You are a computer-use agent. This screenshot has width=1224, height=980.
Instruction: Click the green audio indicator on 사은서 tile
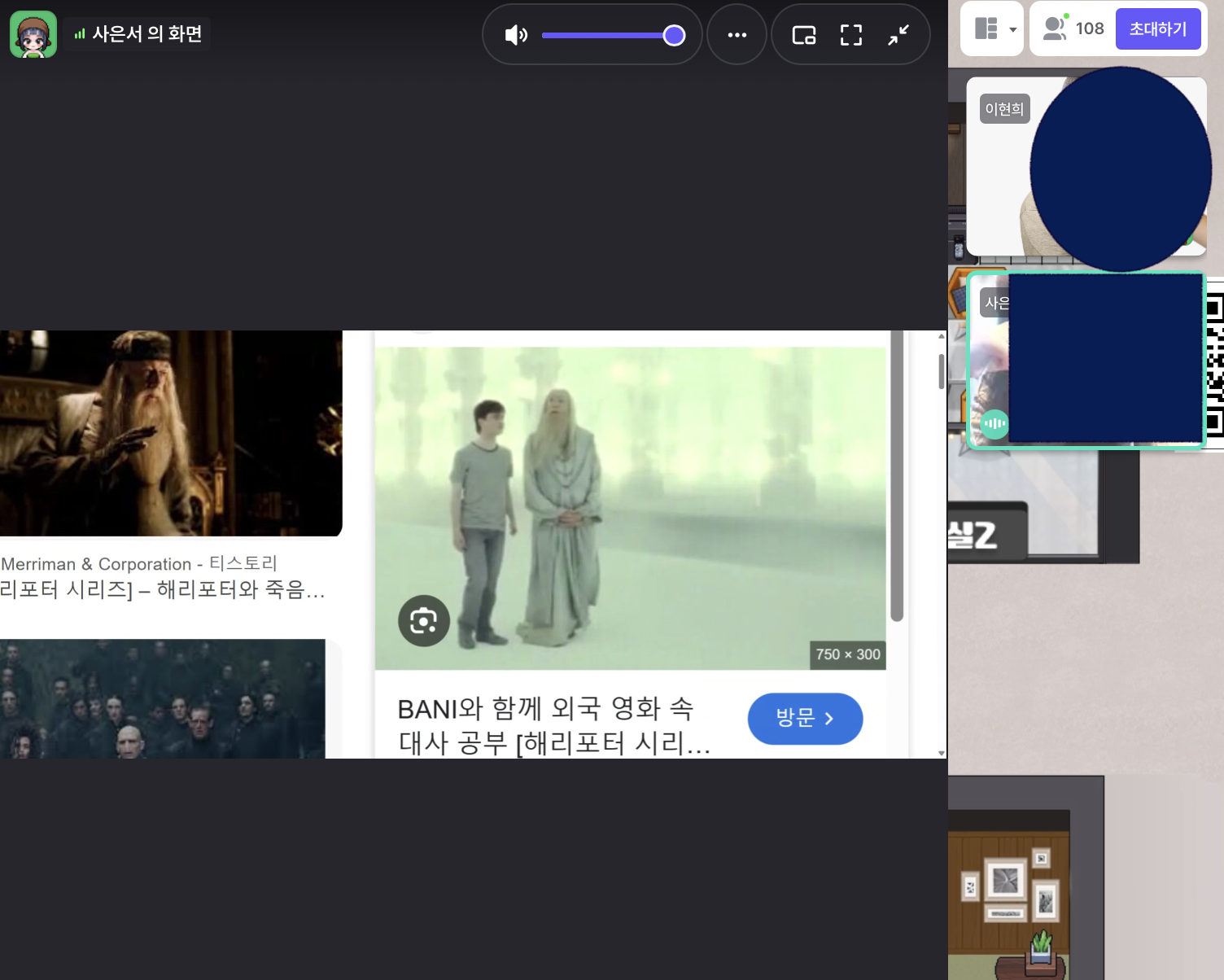994,423
